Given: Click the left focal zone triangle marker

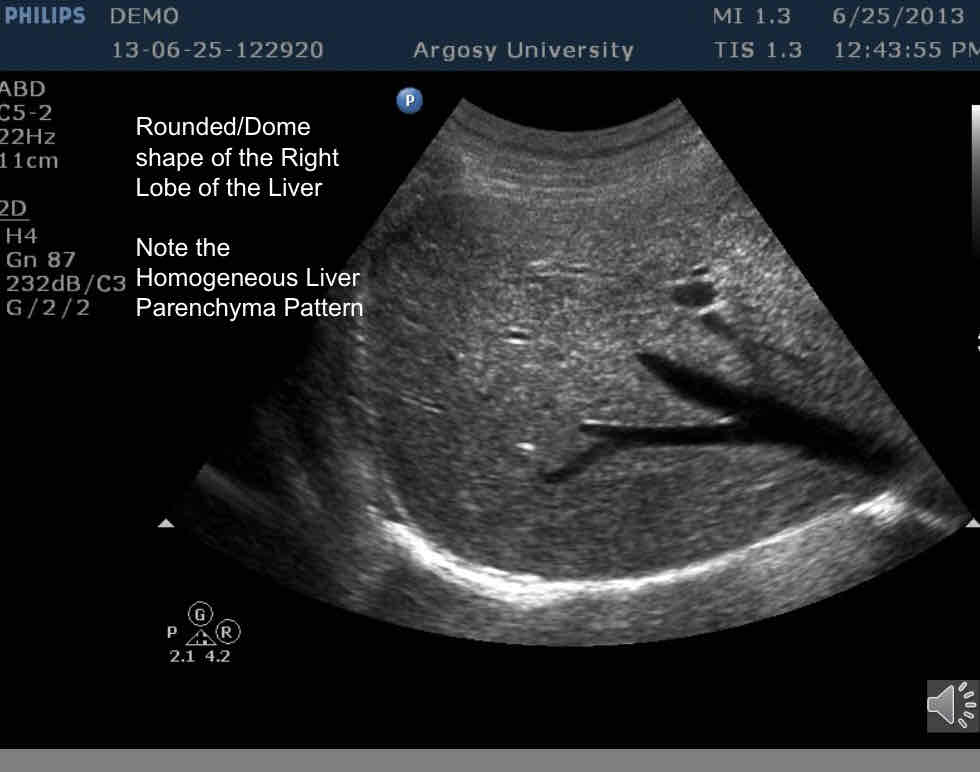Looking at the screenshot, I should coord(167,523).
